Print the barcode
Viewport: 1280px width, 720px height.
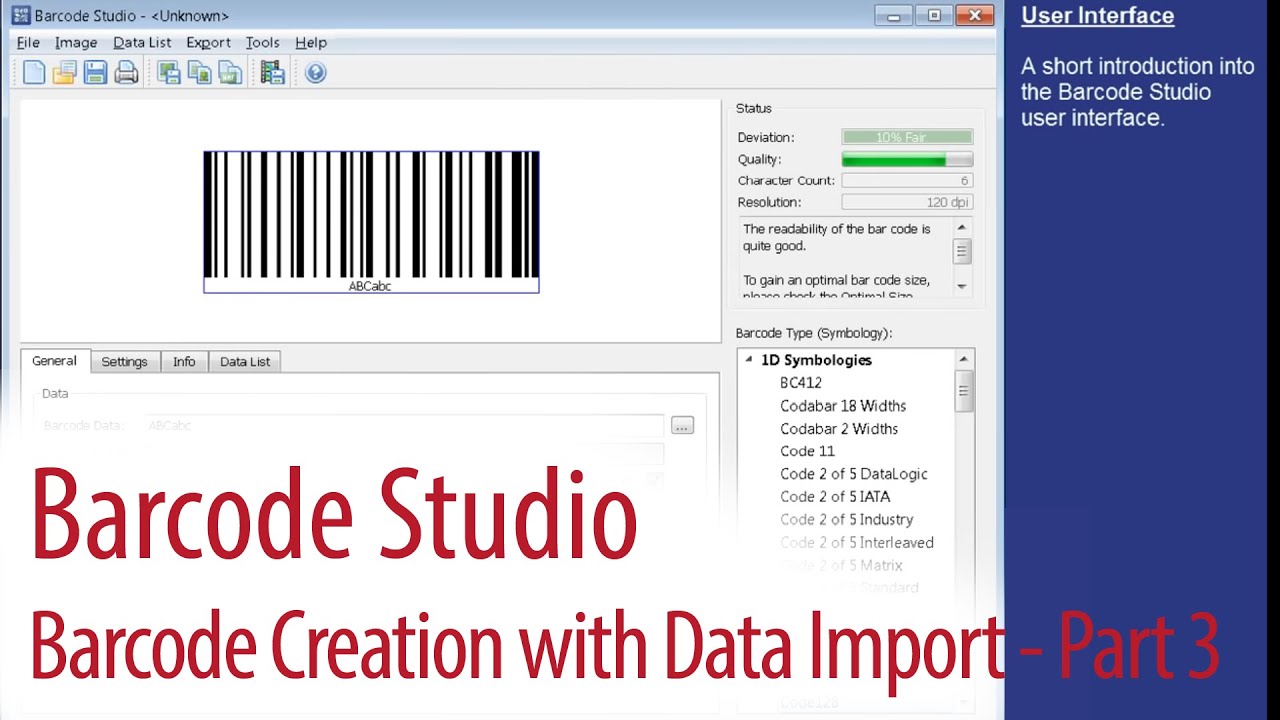click(126, 72)
